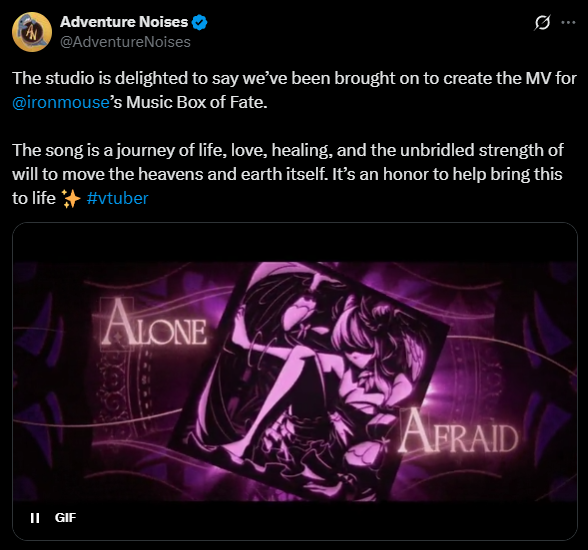Open the Adventure Noises display name

[x=124, y=22]
